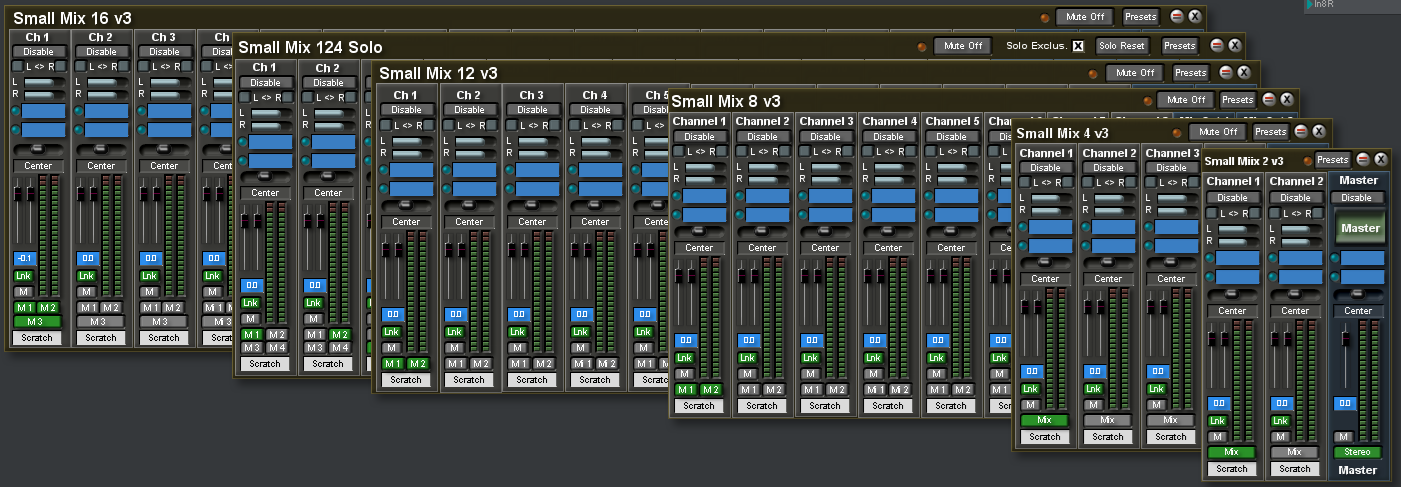This screenshot has width=1401, height=487.
Task: Click Mute Off in Small Mix 4 v3
Action: click(x=1218, y=132)
